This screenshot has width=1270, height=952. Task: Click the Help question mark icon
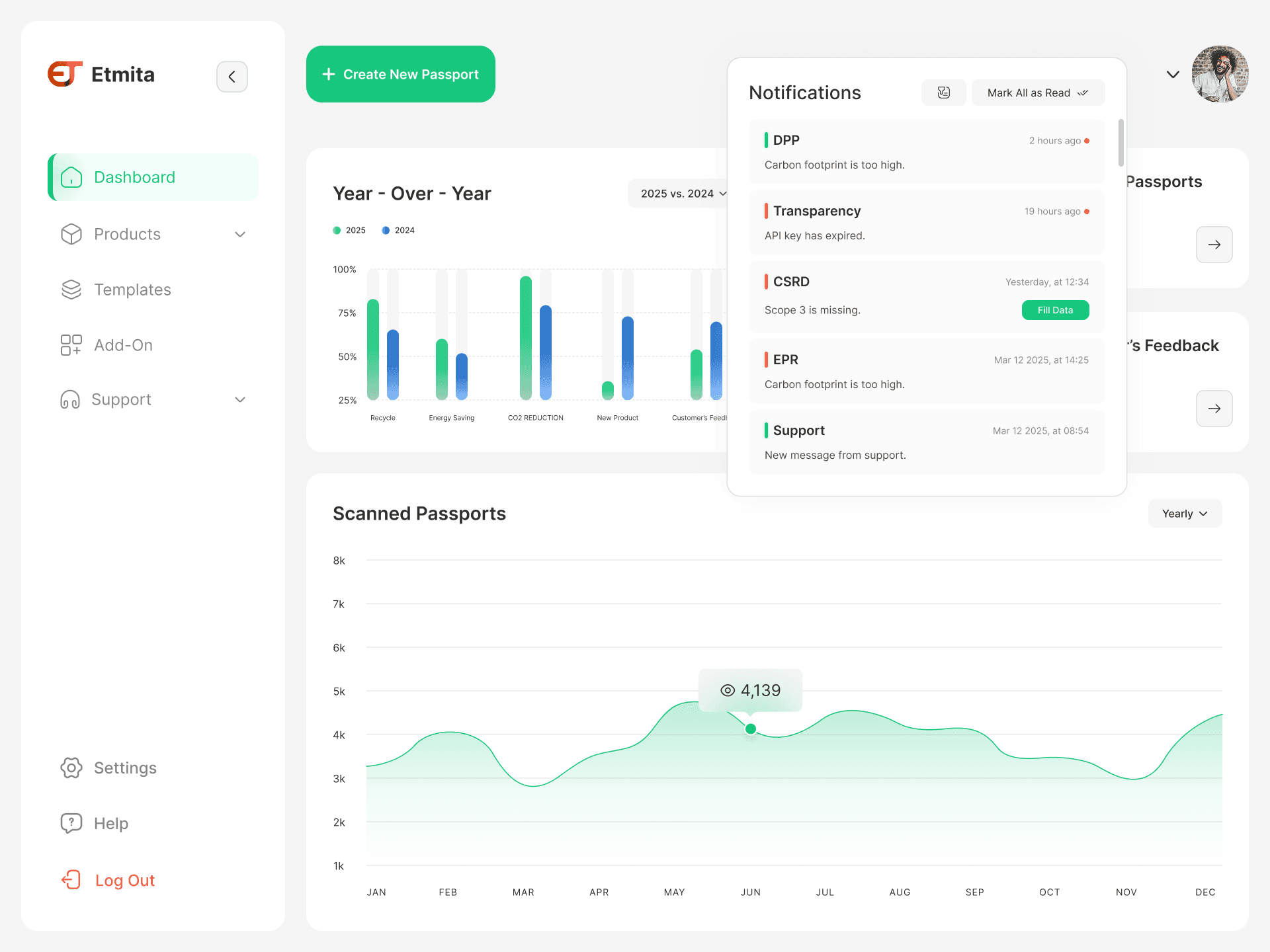click(x=71, y=823)
